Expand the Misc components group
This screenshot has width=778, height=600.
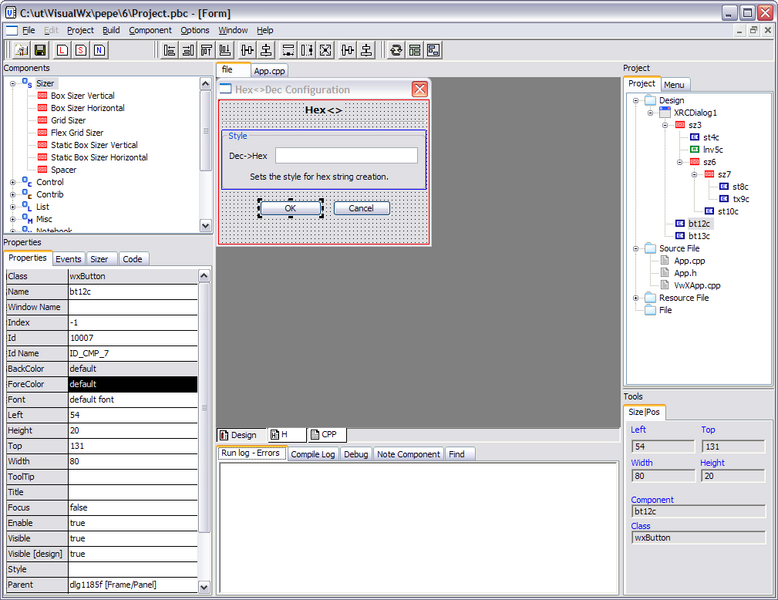(x=13, y=219)
